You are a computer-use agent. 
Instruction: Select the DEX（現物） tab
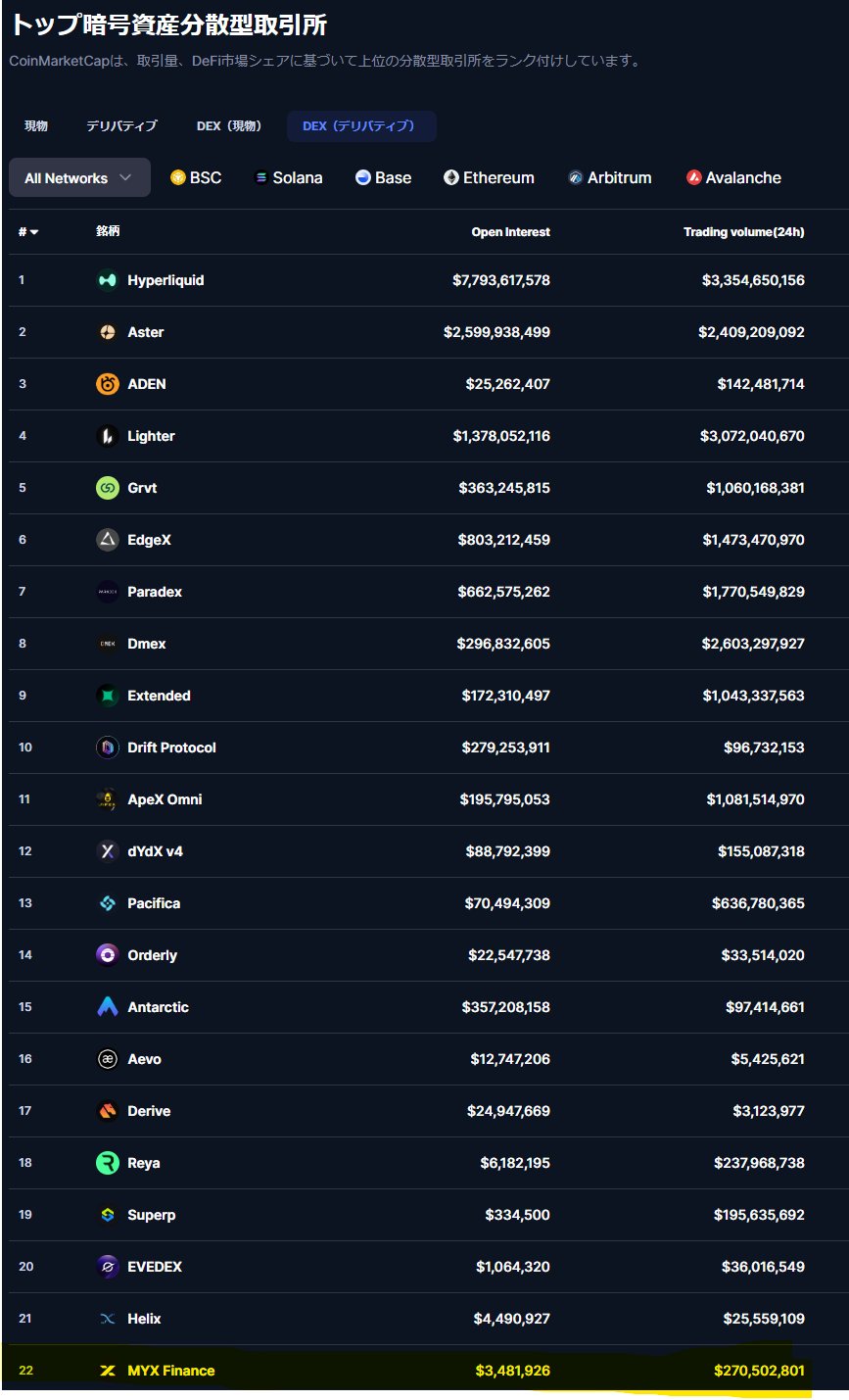point(229,126)
